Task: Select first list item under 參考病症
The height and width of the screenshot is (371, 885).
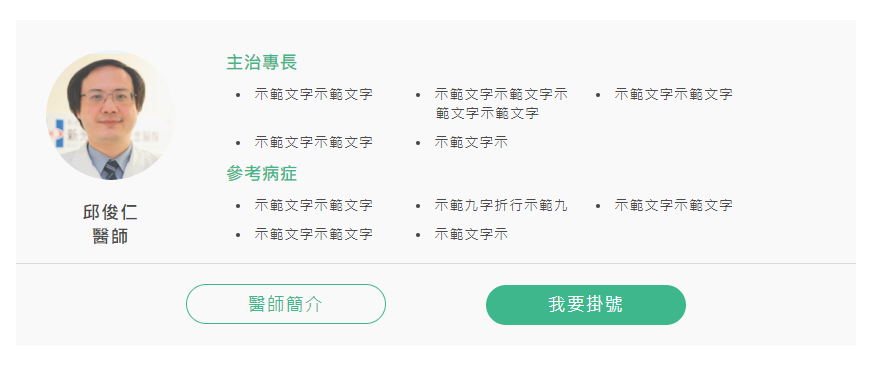Action: tap(314, 205)
